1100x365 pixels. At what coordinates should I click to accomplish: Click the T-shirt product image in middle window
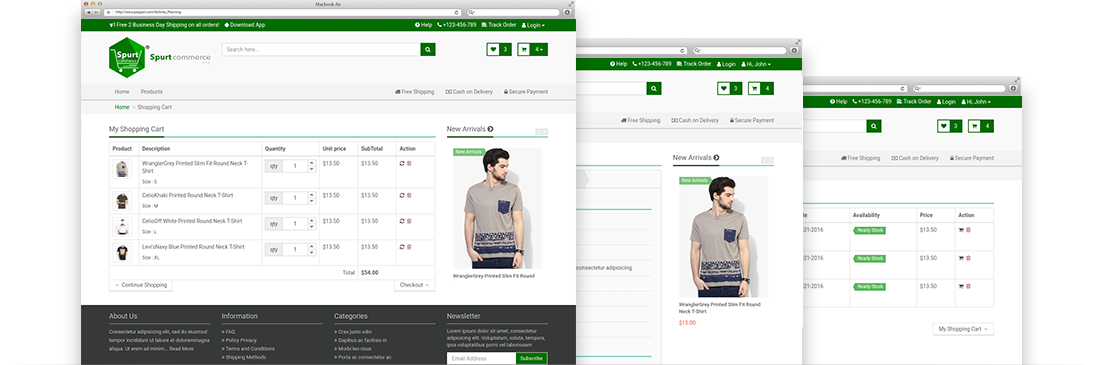[723, 237]
